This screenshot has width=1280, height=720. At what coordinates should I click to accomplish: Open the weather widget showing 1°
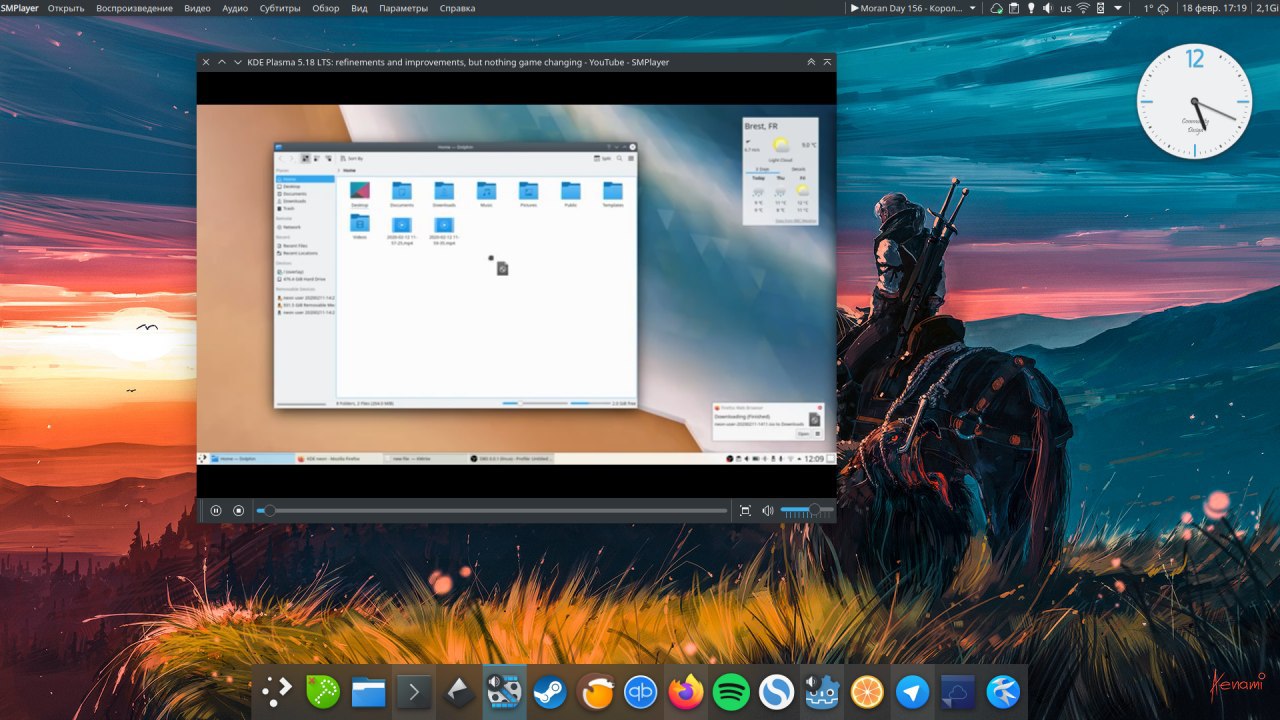1156,8
